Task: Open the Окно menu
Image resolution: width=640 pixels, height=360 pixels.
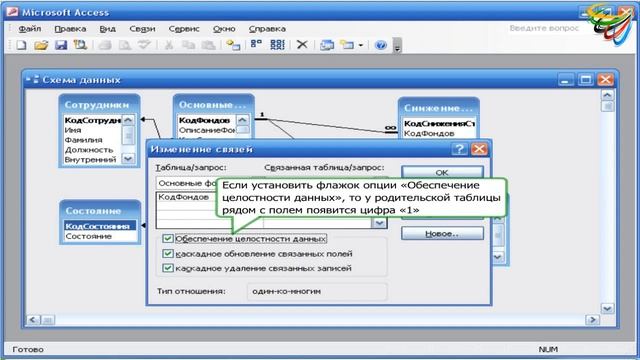Action: coord(224,29)
